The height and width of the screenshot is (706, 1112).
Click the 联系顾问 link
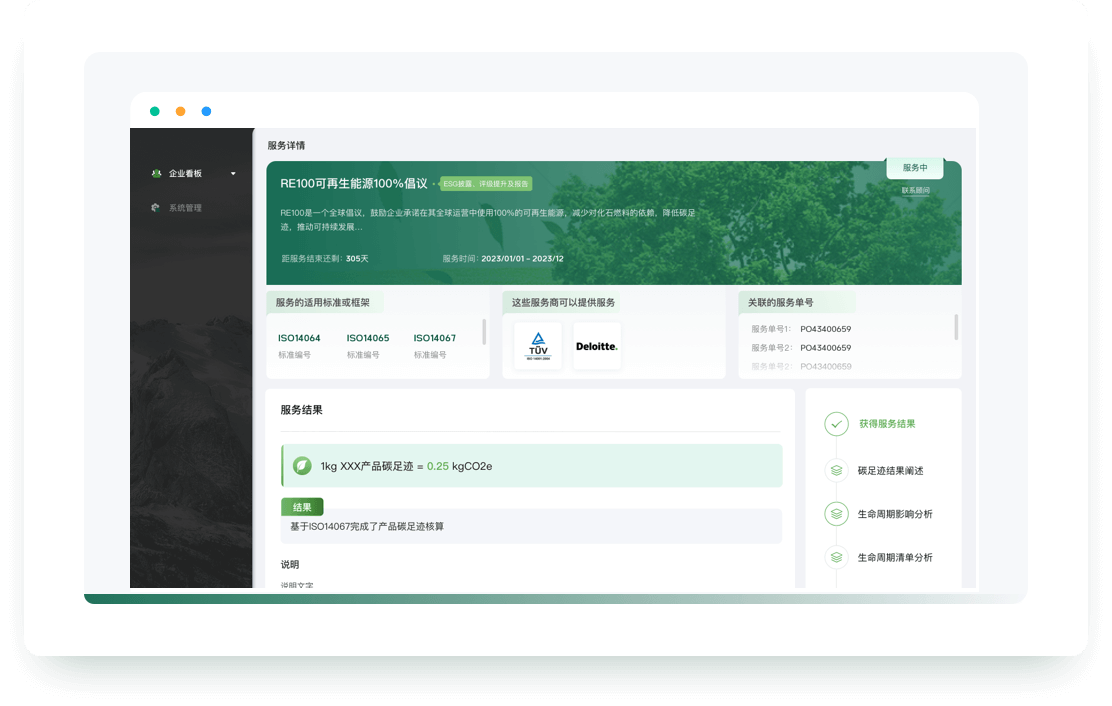[x=915, y=190]
